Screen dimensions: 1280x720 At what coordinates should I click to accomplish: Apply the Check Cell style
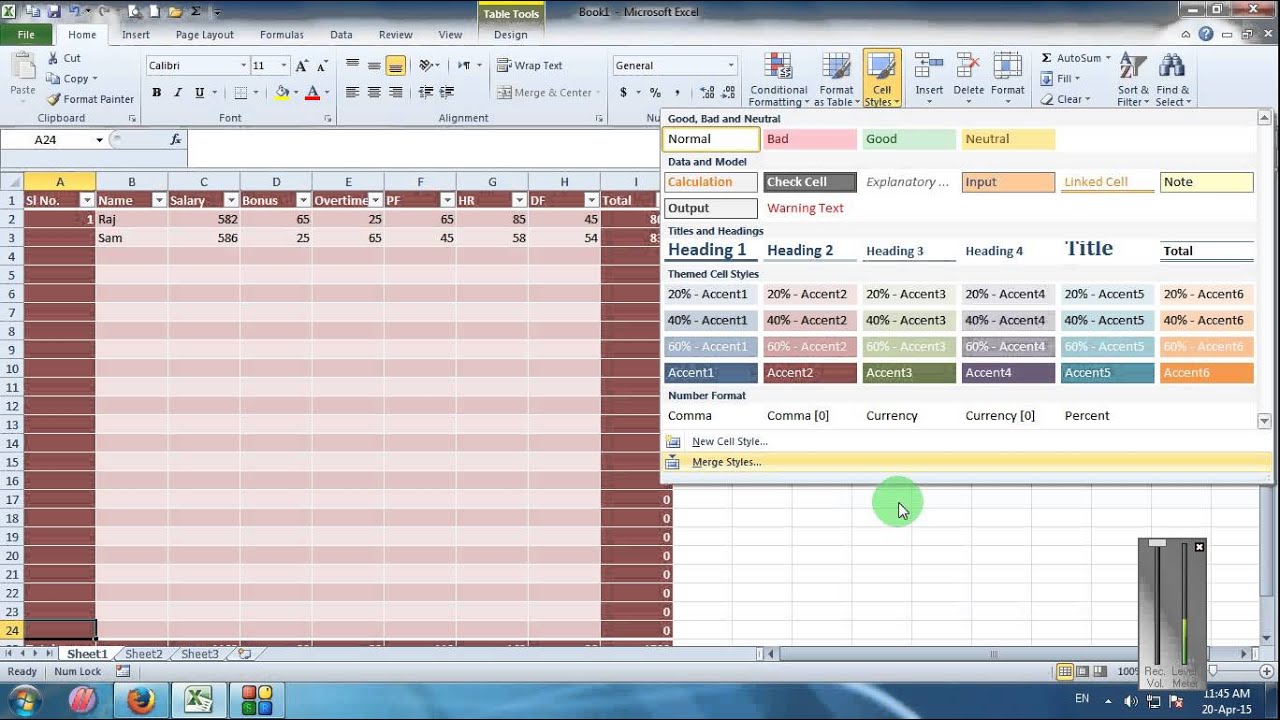pos(810,182)
